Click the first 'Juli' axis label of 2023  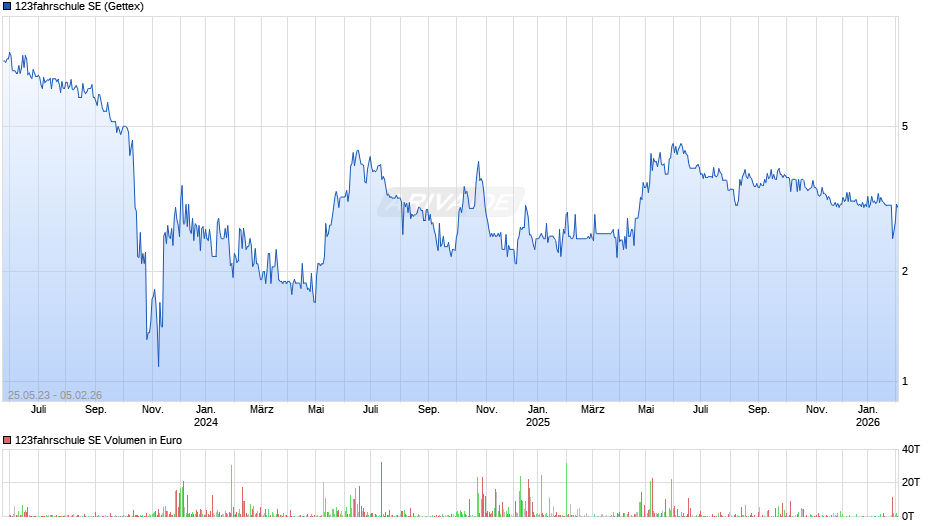click(x=38, y=409)
